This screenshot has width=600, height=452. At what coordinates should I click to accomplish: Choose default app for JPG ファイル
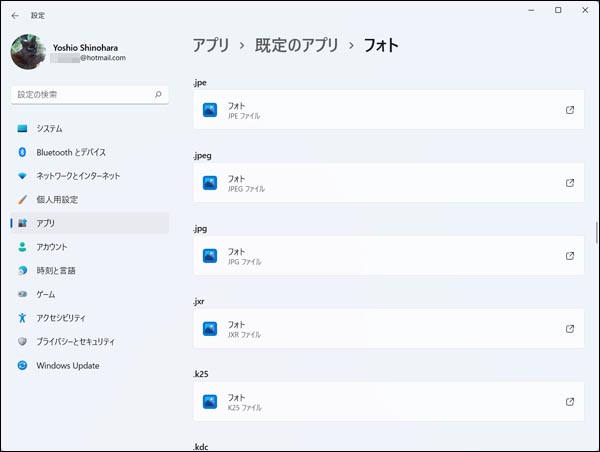coord(388,256)
